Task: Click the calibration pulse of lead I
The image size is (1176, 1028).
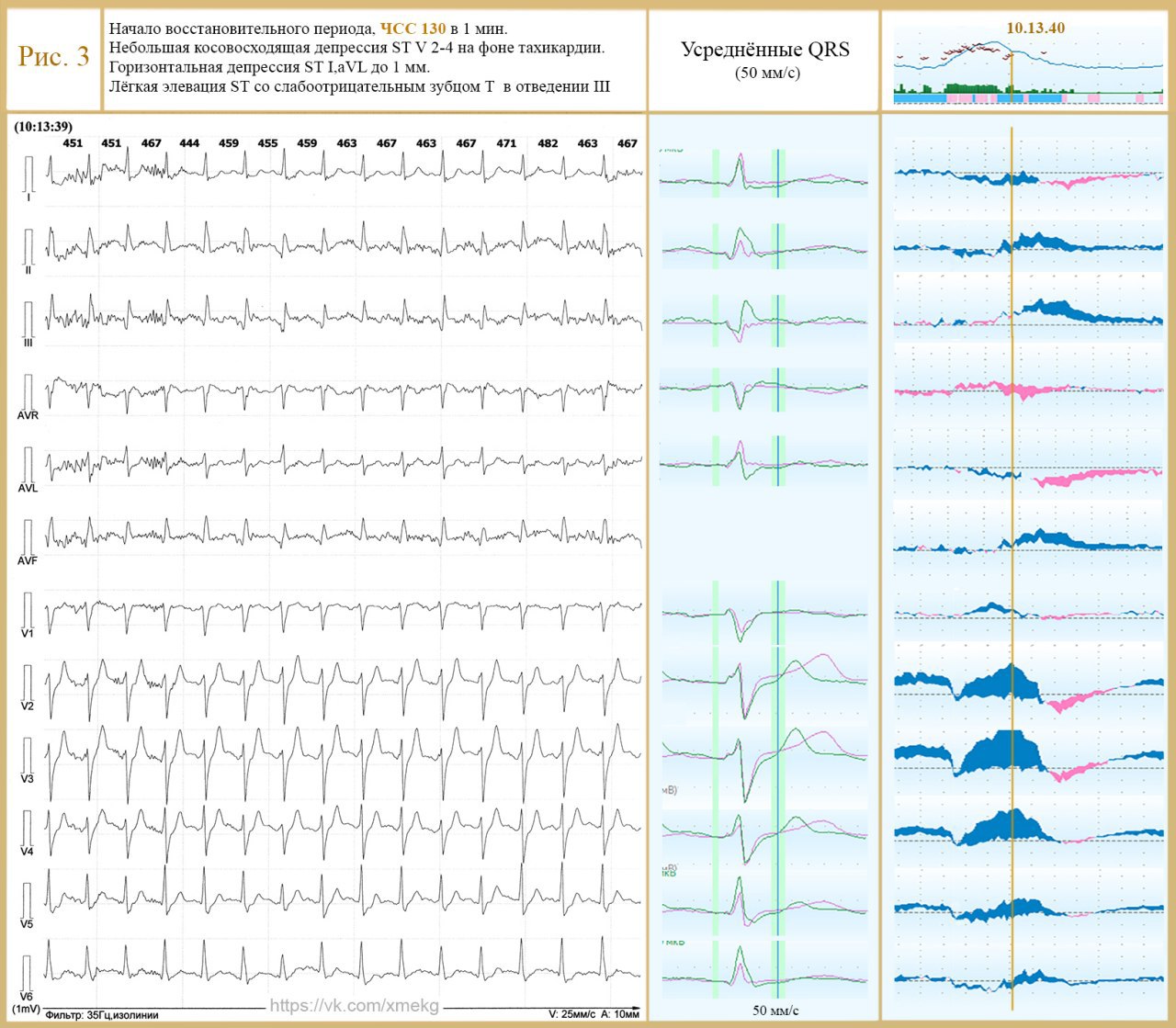Action: (28, 172)
